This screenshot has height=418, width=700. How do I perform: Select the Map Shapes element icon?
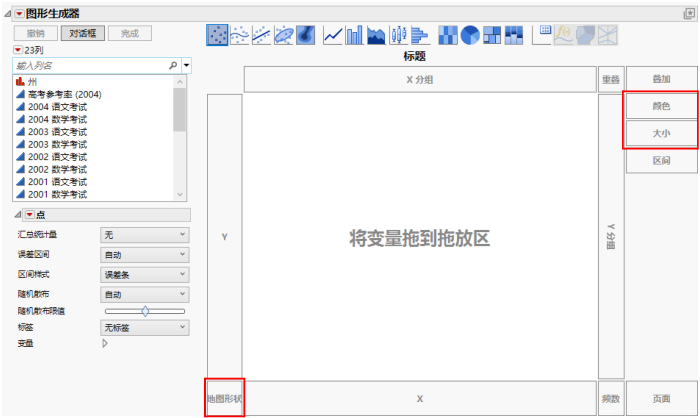586,35
